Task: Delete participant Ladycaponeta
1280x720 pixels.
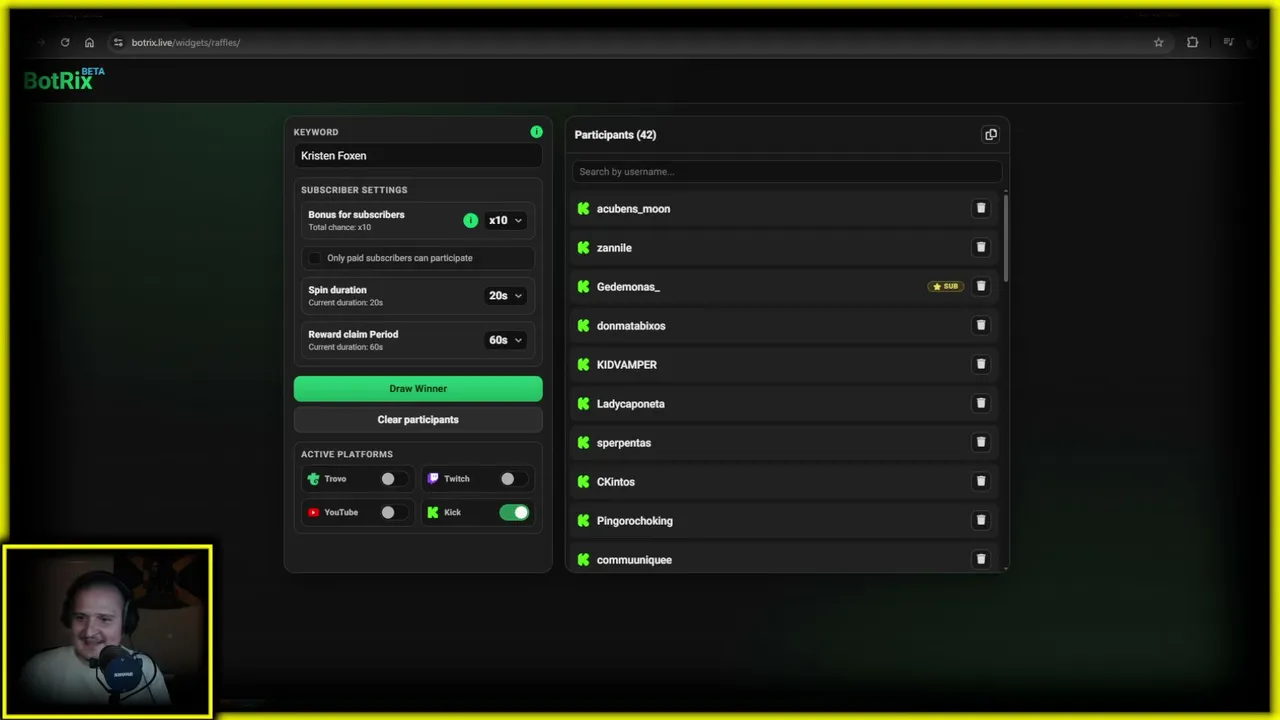Action: click(981, 403)
